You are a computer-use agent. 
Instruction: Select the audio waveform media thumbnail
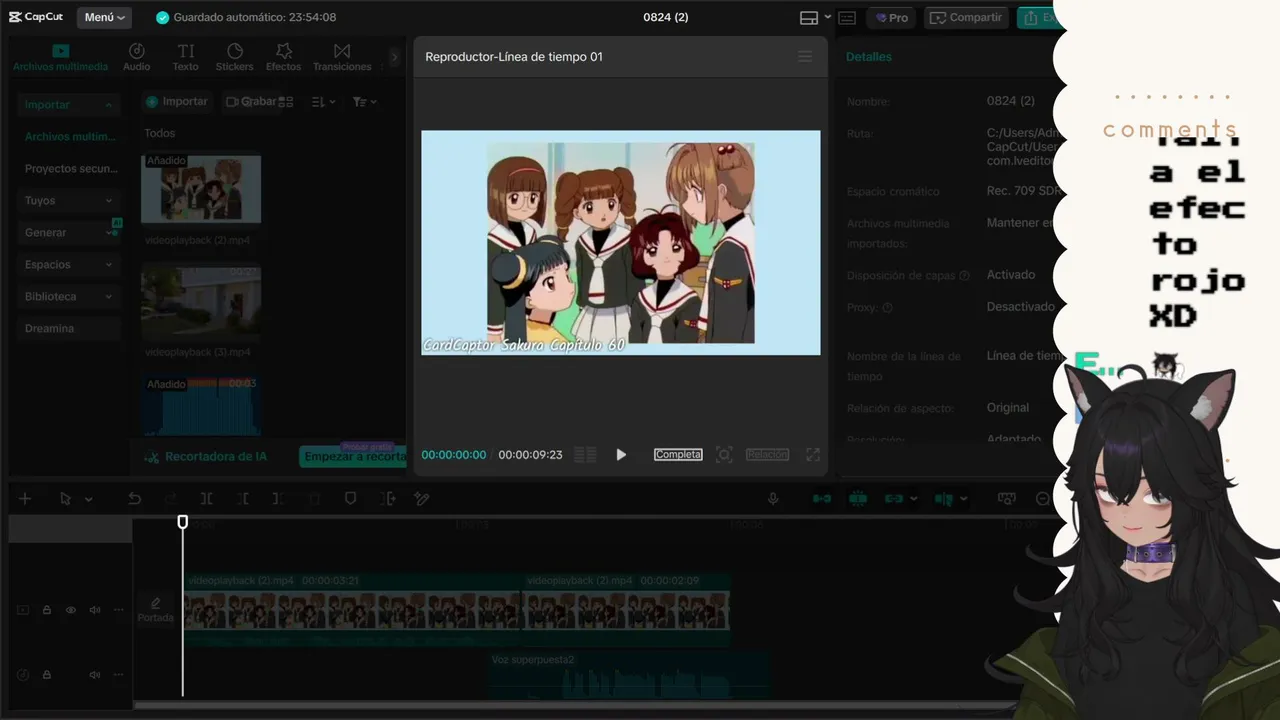pos(201,405)
